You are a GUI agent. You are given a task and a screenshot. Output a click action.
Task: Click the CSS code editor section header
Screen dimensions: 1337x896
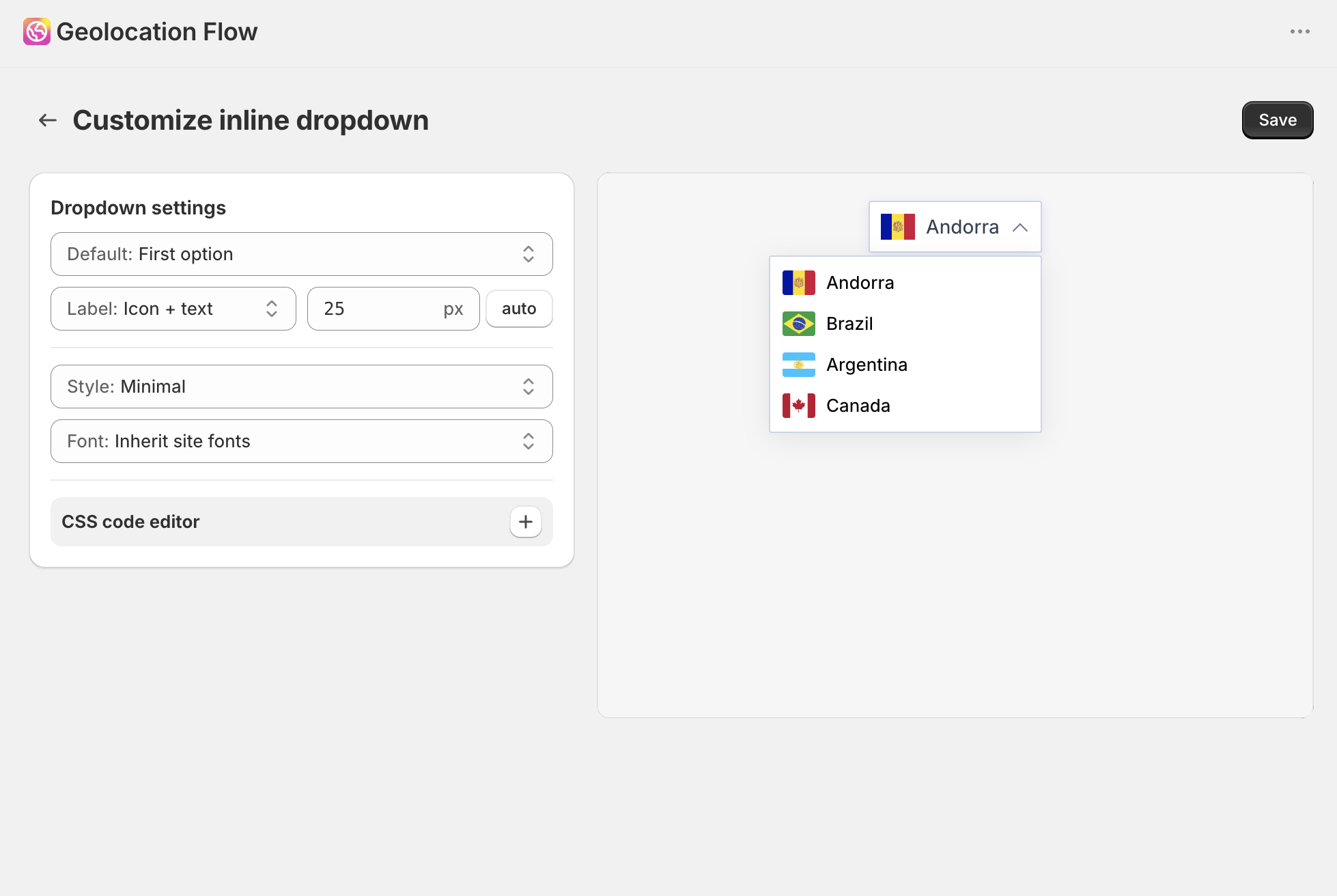pyautogui.click(x=131, y=521)
